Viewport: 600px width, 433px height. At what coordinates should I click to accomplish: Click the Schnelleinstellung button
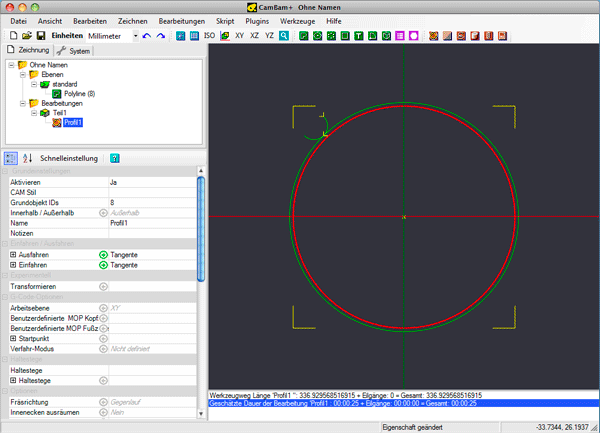(x=69, y=158)
